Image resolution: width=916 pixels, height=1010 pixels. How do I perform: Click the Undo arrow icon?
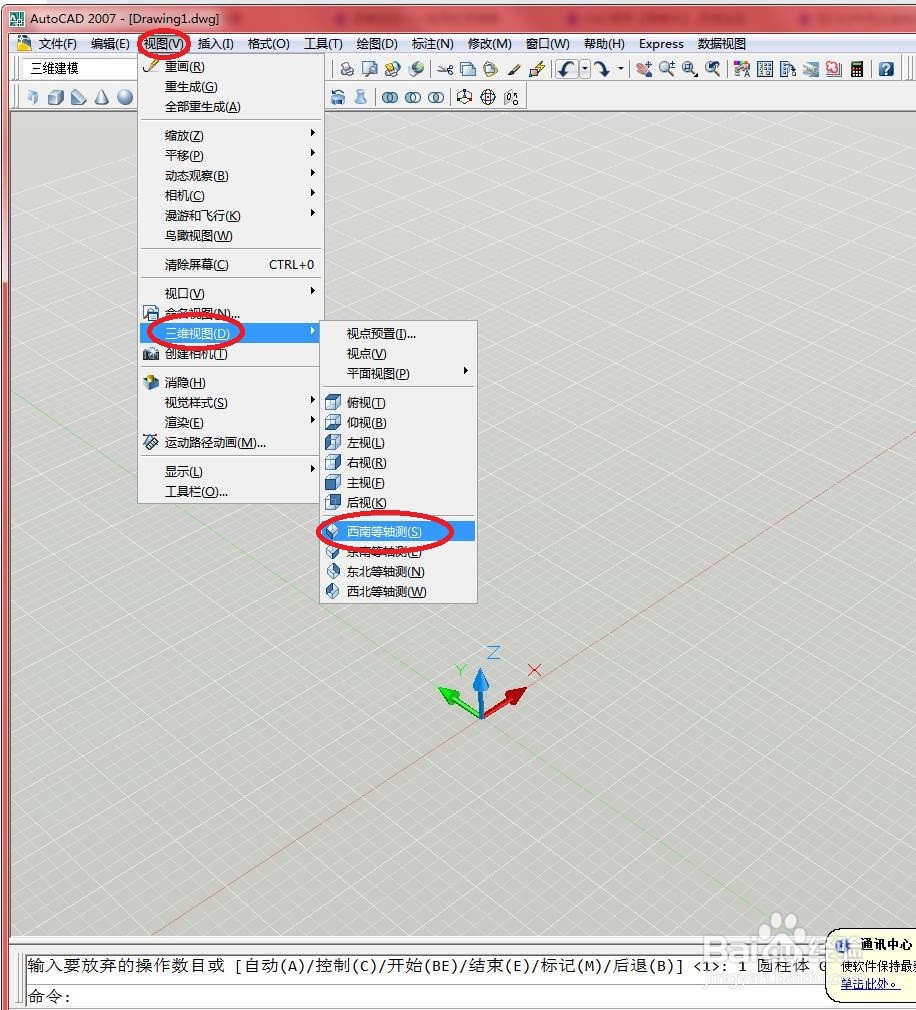coord(566,69)
